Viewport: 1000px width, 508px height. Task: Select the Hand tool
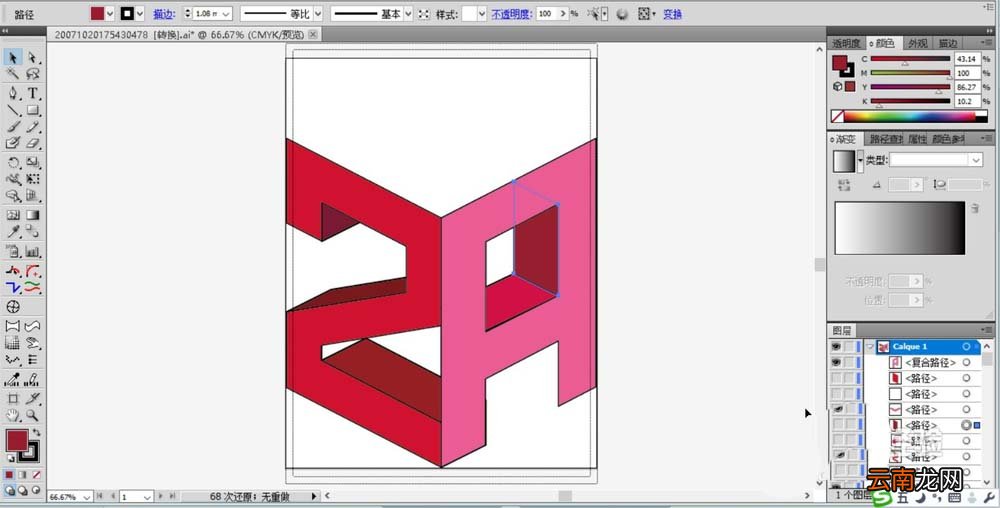tap(13, 416)
